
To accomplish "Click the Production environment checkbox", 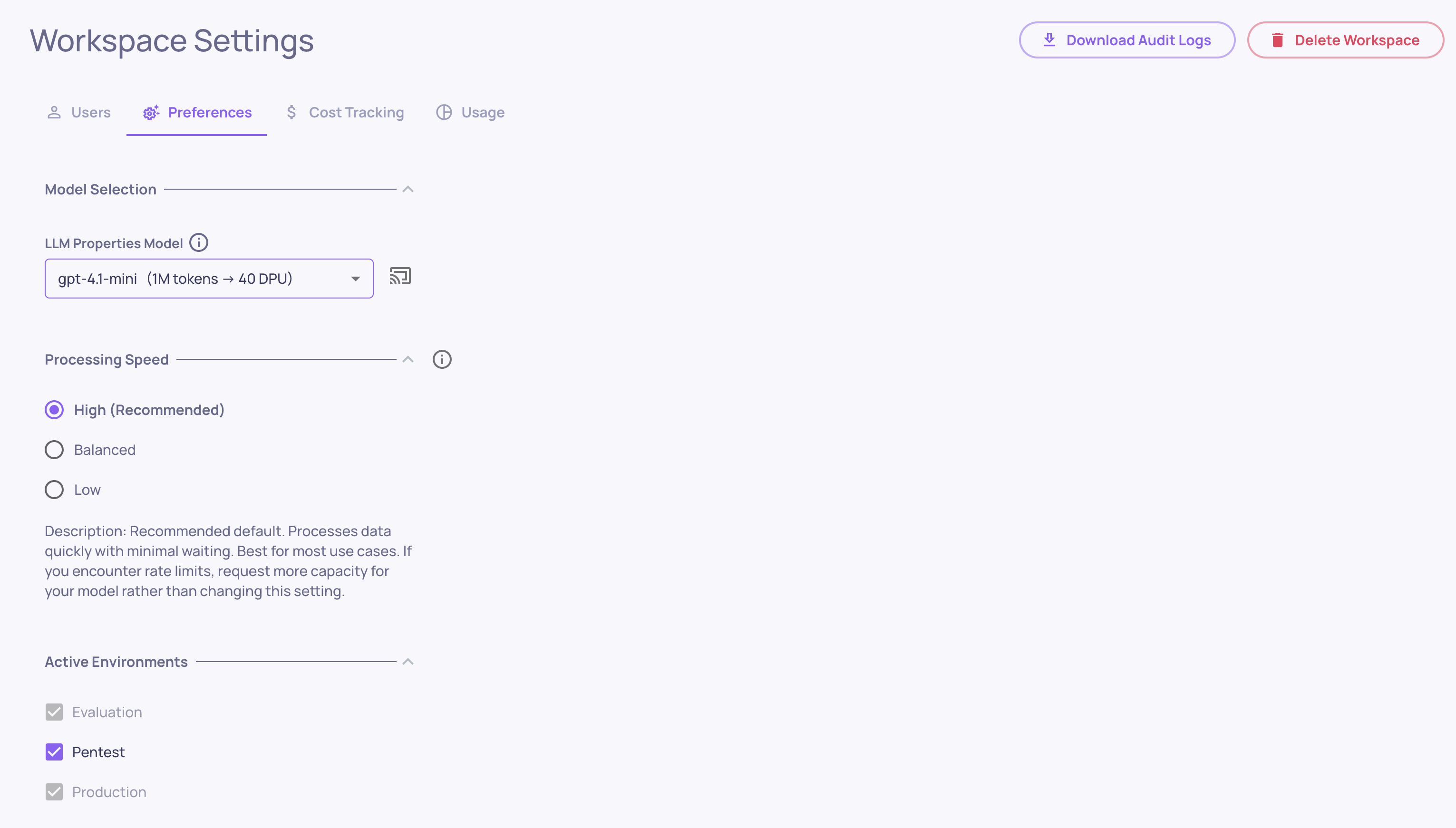I will pyautogui.click(x=54, y=791).
